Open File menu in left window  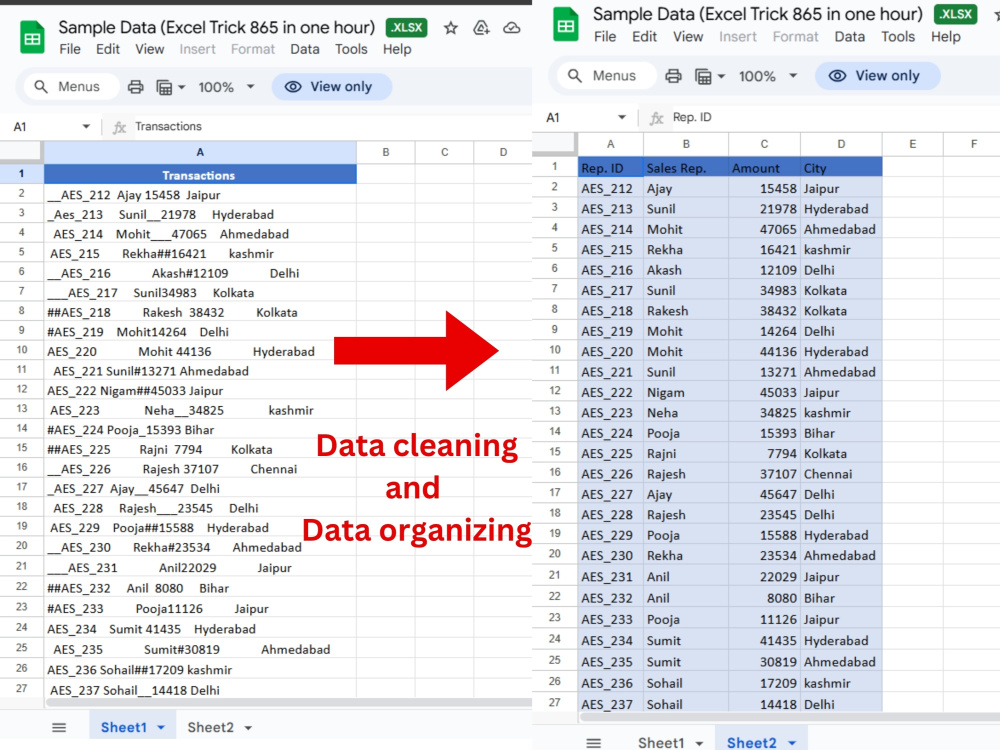pos(70,49)
